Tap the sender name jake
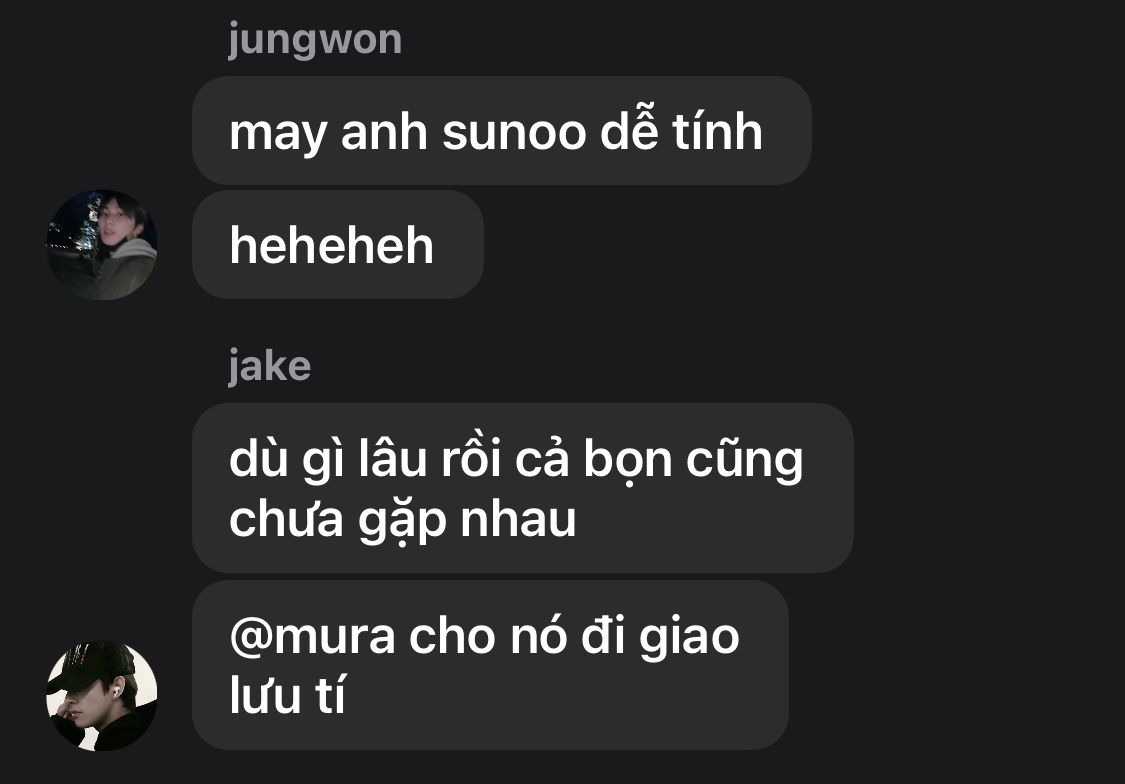This screenshot has height=784, width=1125. pyautogui.click(x=270, y=367)
